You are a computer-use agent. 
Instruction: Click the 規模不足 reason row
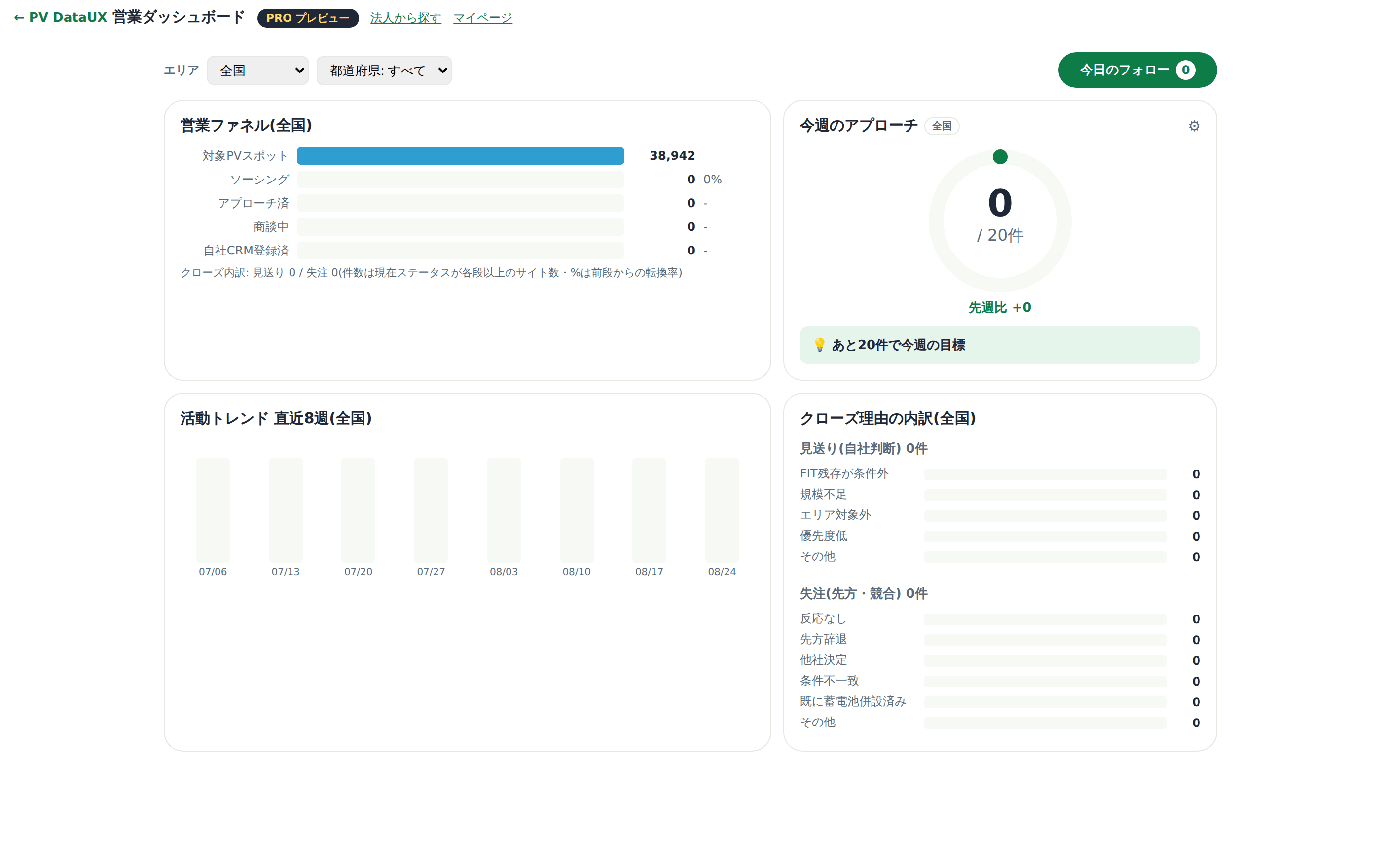(x=1000, y=494)
